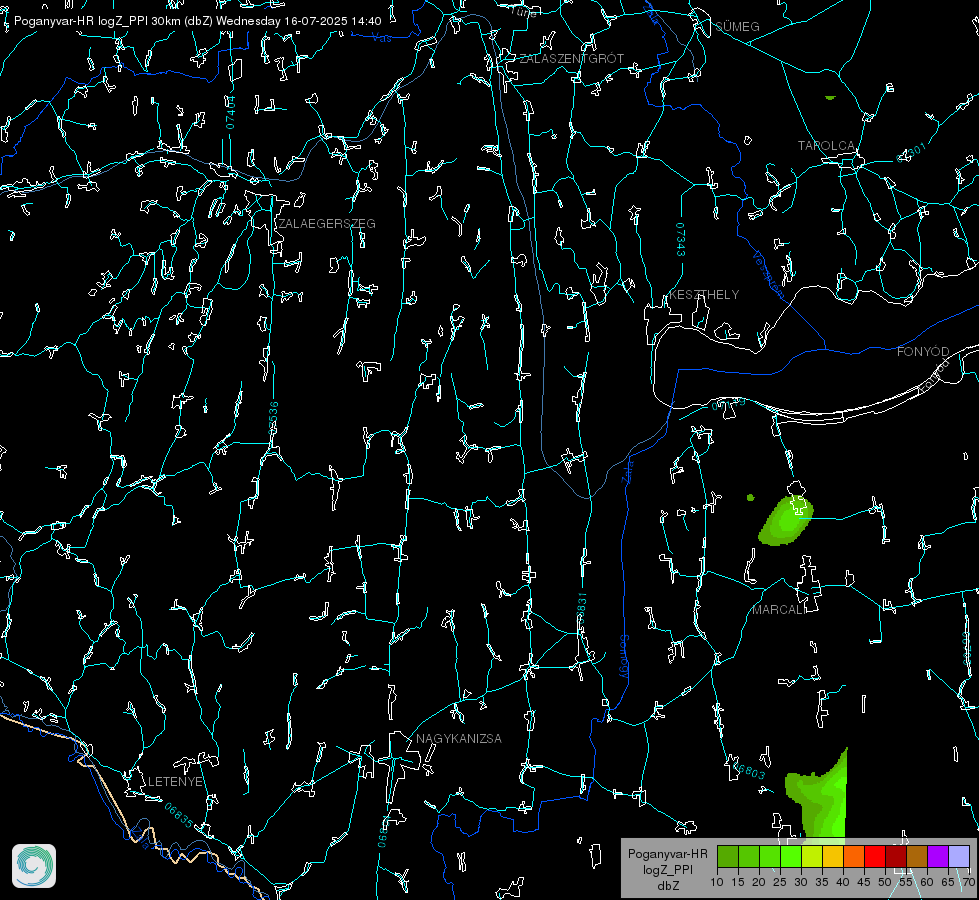This screenshot has width=979, height=900.
Task: Select the KESZTHELY city label
Action: tap(704, 294)
